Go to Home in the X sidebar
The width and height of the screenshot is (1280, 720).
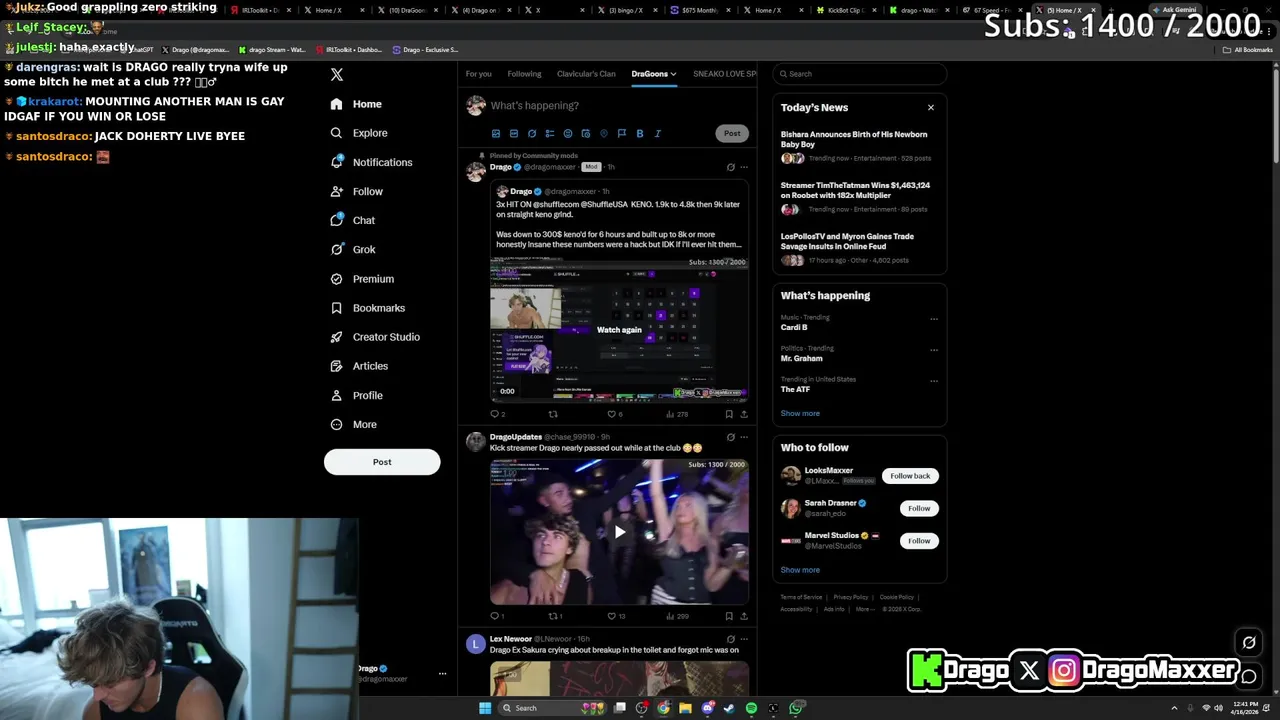coord(356,104)
